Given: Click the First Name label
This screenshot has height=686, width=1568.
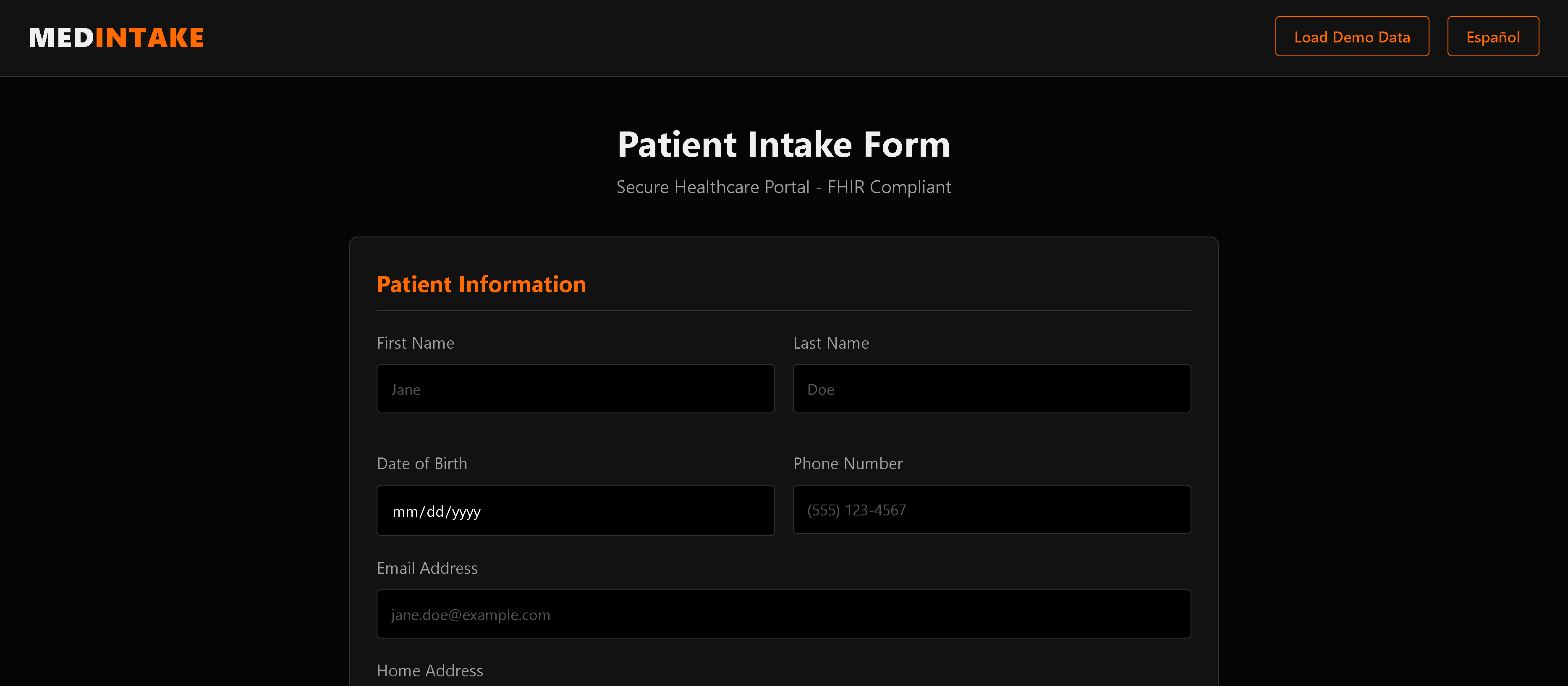Looking at the screenshot, I should [415, 342].
